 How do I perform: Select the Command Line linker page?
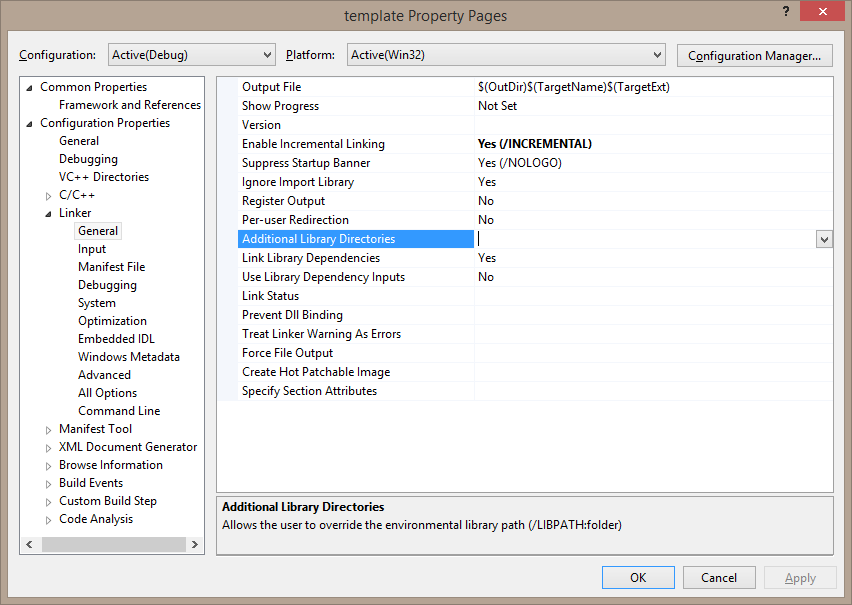[118, 410]
